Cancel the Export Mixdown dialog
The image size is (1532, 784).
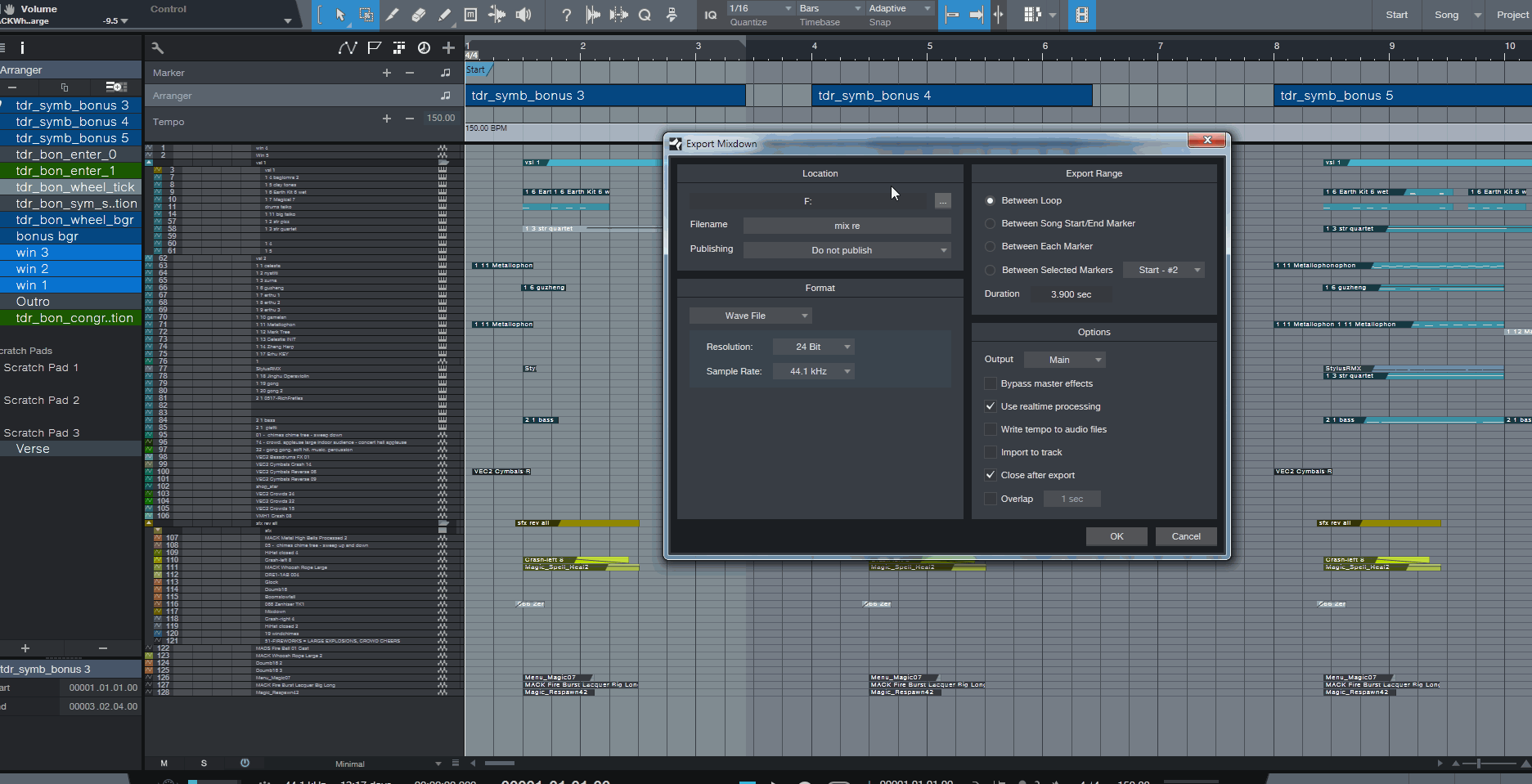point(1185,536)
